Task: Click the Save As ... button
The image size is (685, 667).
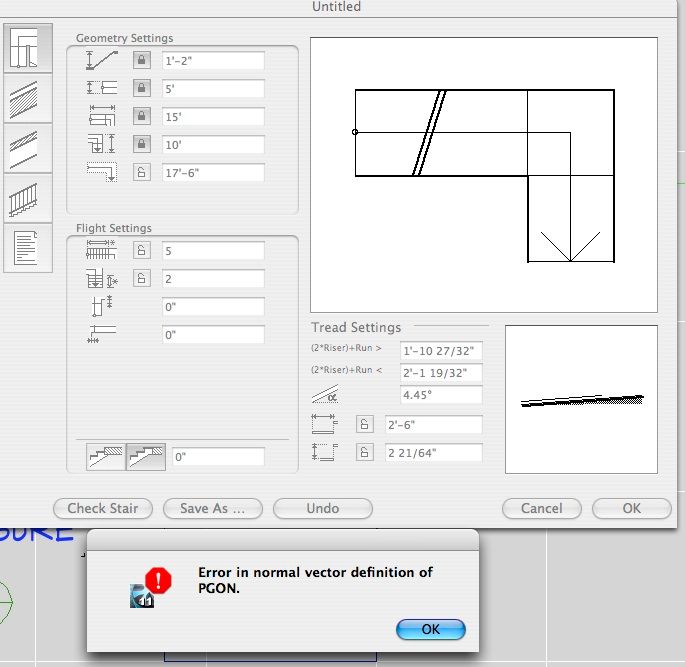Action: click(x=213, y=508)
